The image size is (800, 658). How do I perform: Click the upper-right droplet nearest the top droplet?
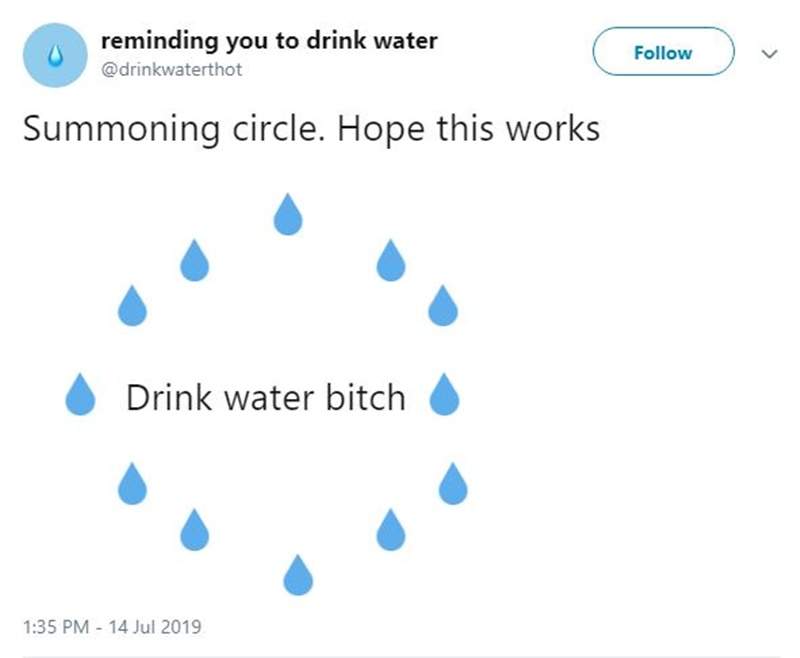pyautogui.click(x=391, y=261)
